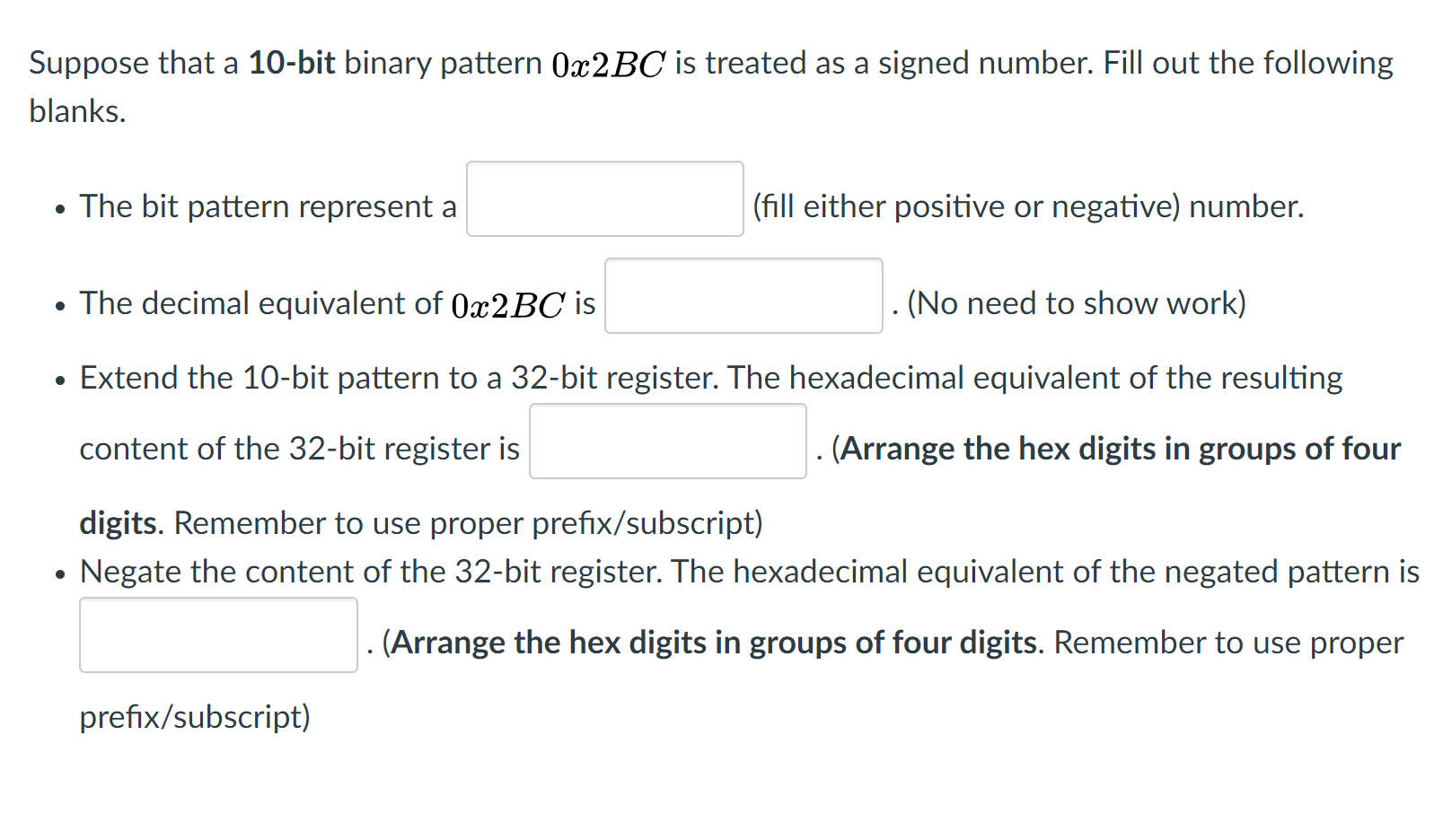Click the word blanks in the prompt
The height and width of the screenshot is (840, 1443).
click(71, 111)
